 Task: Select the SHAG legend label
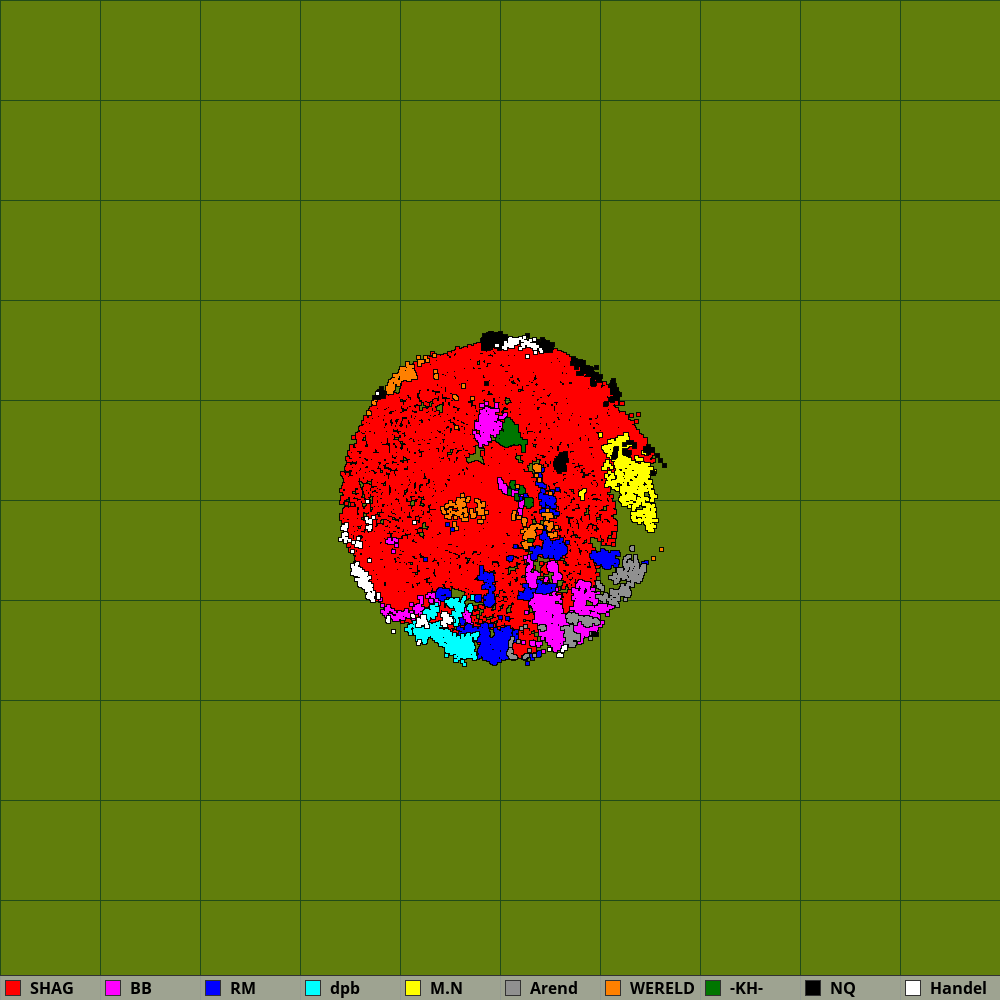click(x=52, y=989)
